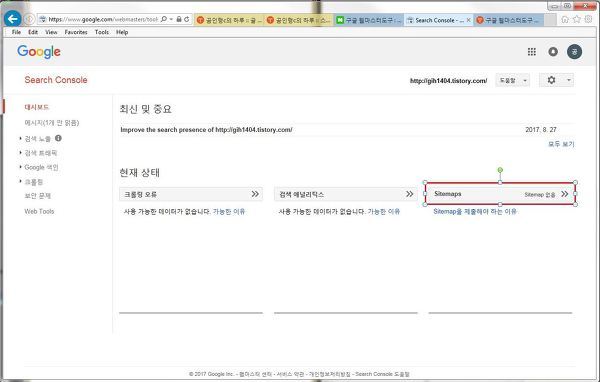
Task: Open the Favorites menu
Action: coord(76,32)
